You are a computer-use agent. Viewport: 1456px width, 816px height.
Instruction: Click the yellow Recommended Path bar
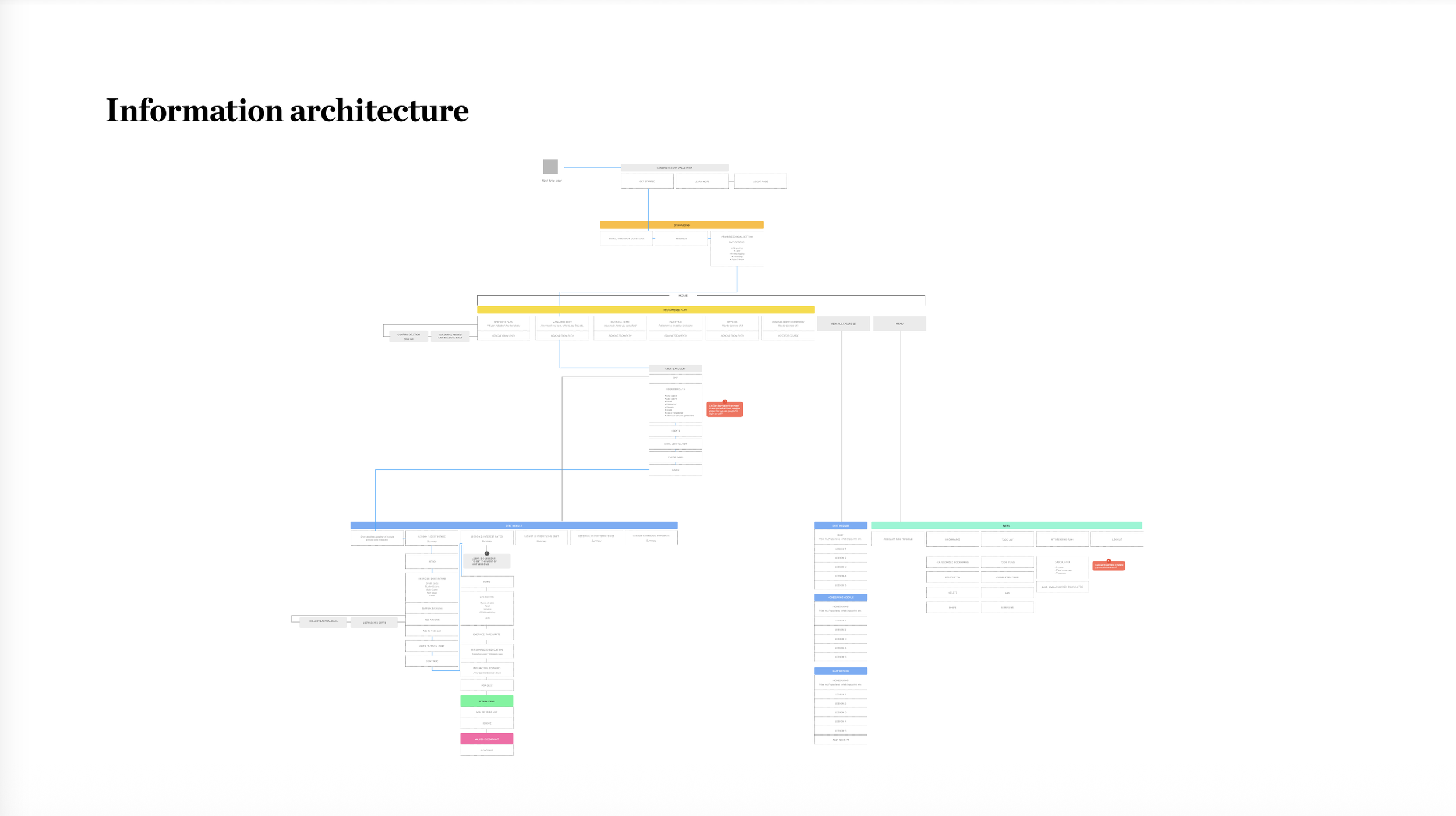[x=645, y=310]
